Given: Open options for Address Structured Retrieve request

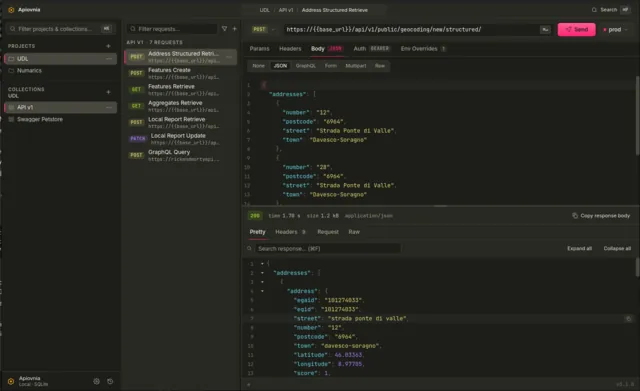Looking at the screenshot, I should click(x=229, y=57).
